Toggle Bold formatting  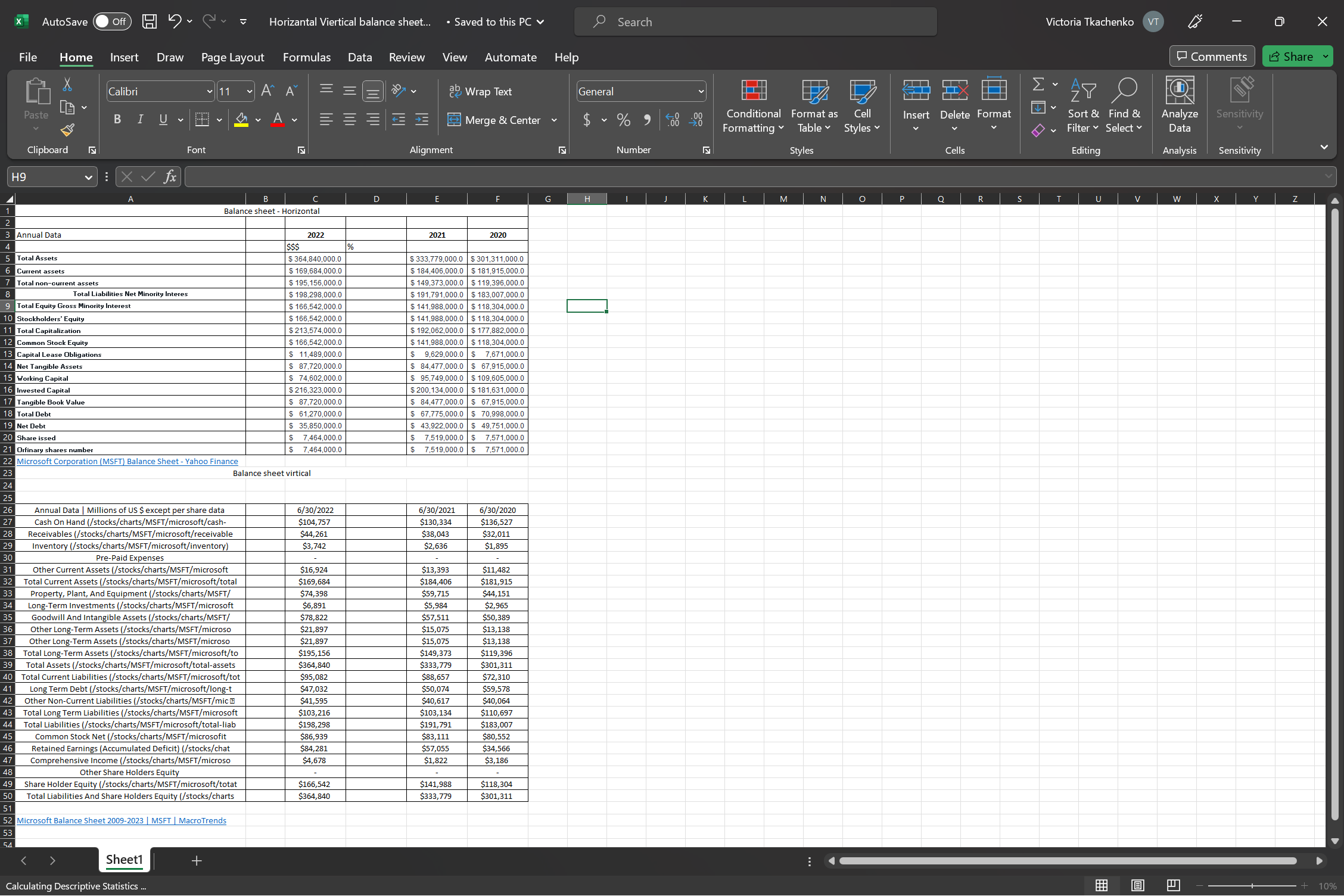(117, 120)
